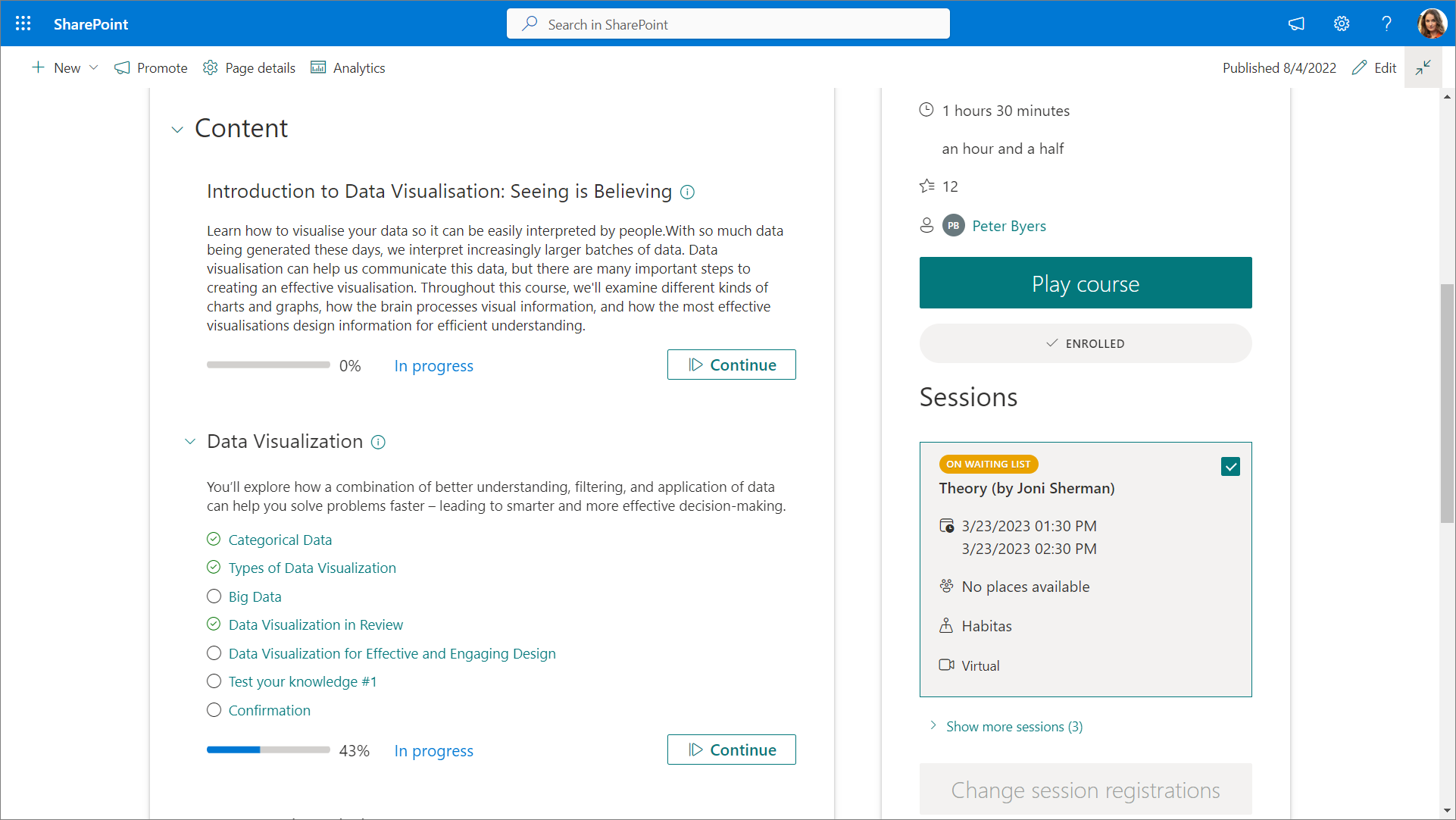The image size is (1456, 820).
Task: Open the settings gear icon
Action: (x=1341, y=23)
